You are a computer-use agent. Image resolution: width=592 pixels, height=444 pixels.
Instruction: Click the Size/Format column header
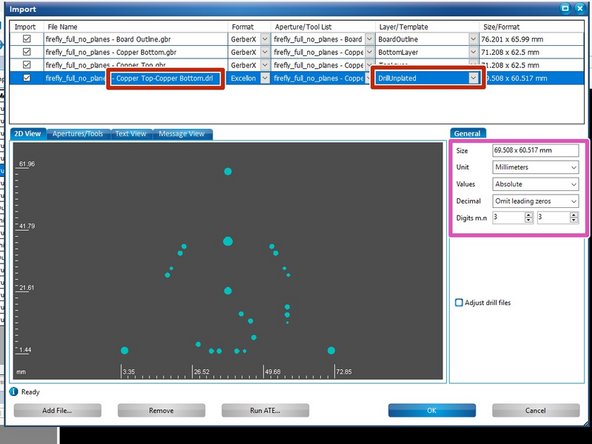tap(501, 27)
